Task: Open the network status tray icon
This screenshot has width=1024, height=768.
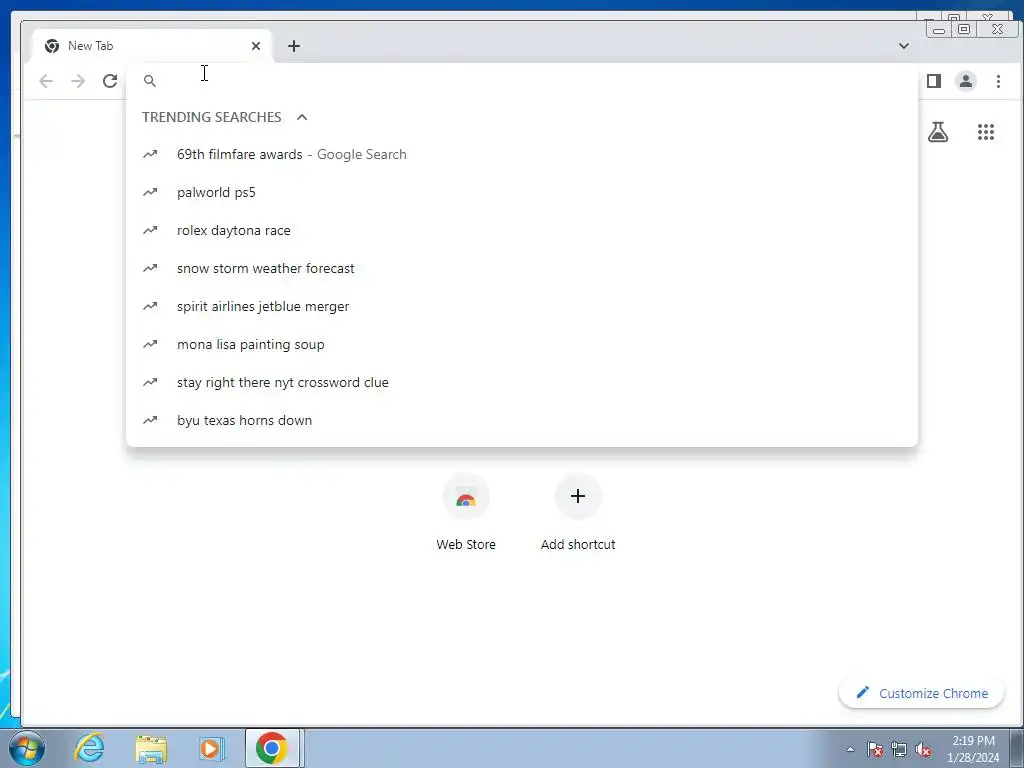Action: click(x=899, y=749)
